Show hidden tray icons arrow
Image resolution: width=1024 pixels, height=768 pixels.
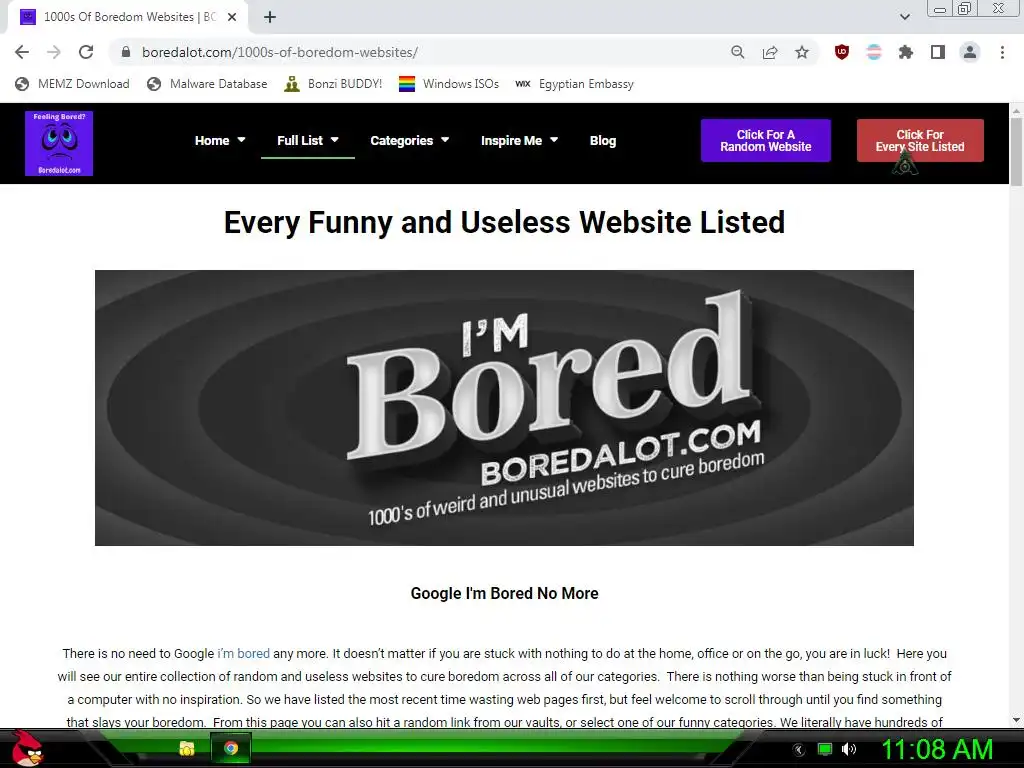[x=799, y=750]
